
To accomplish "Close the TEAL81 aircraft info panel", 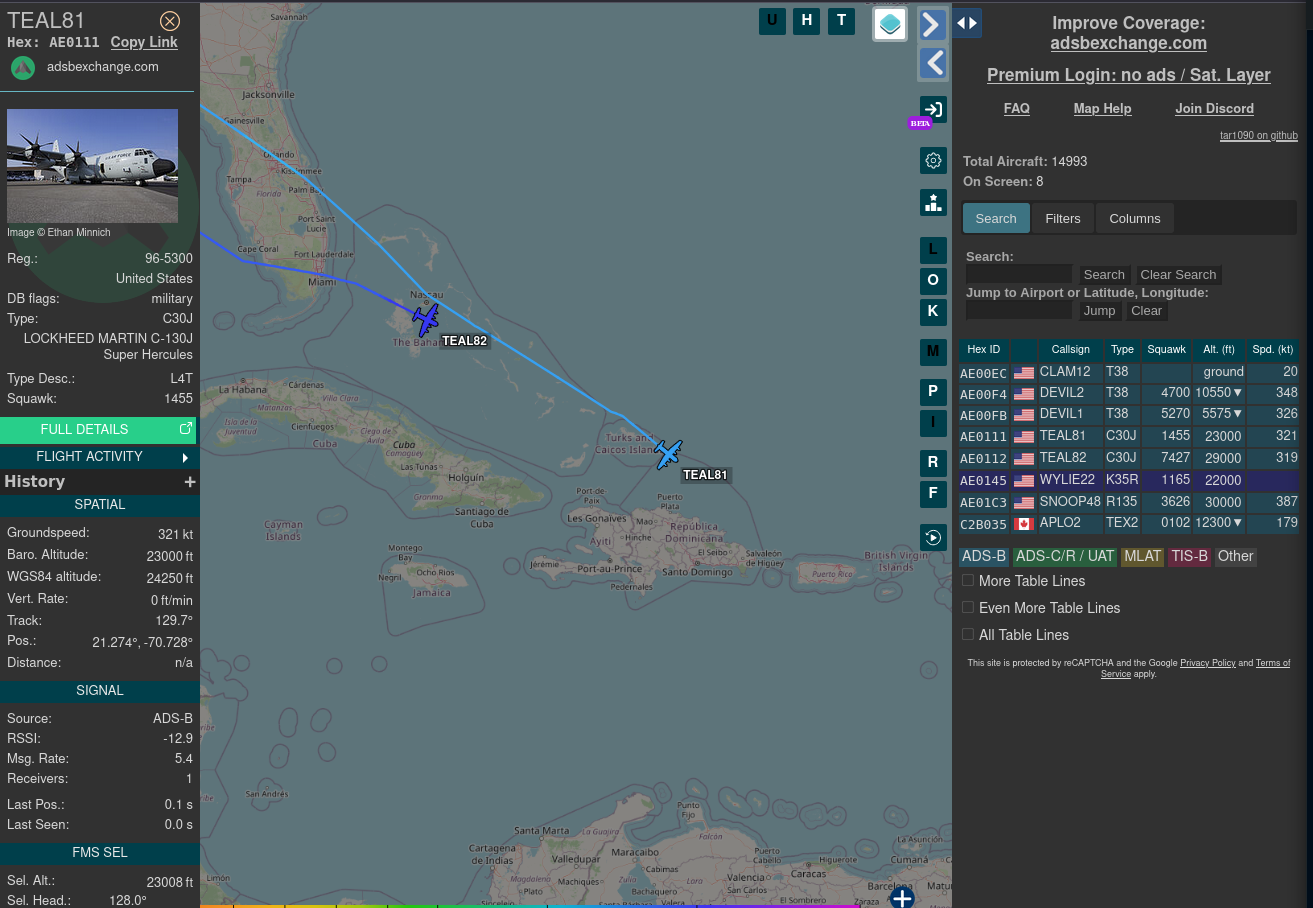I will [170, 21].
